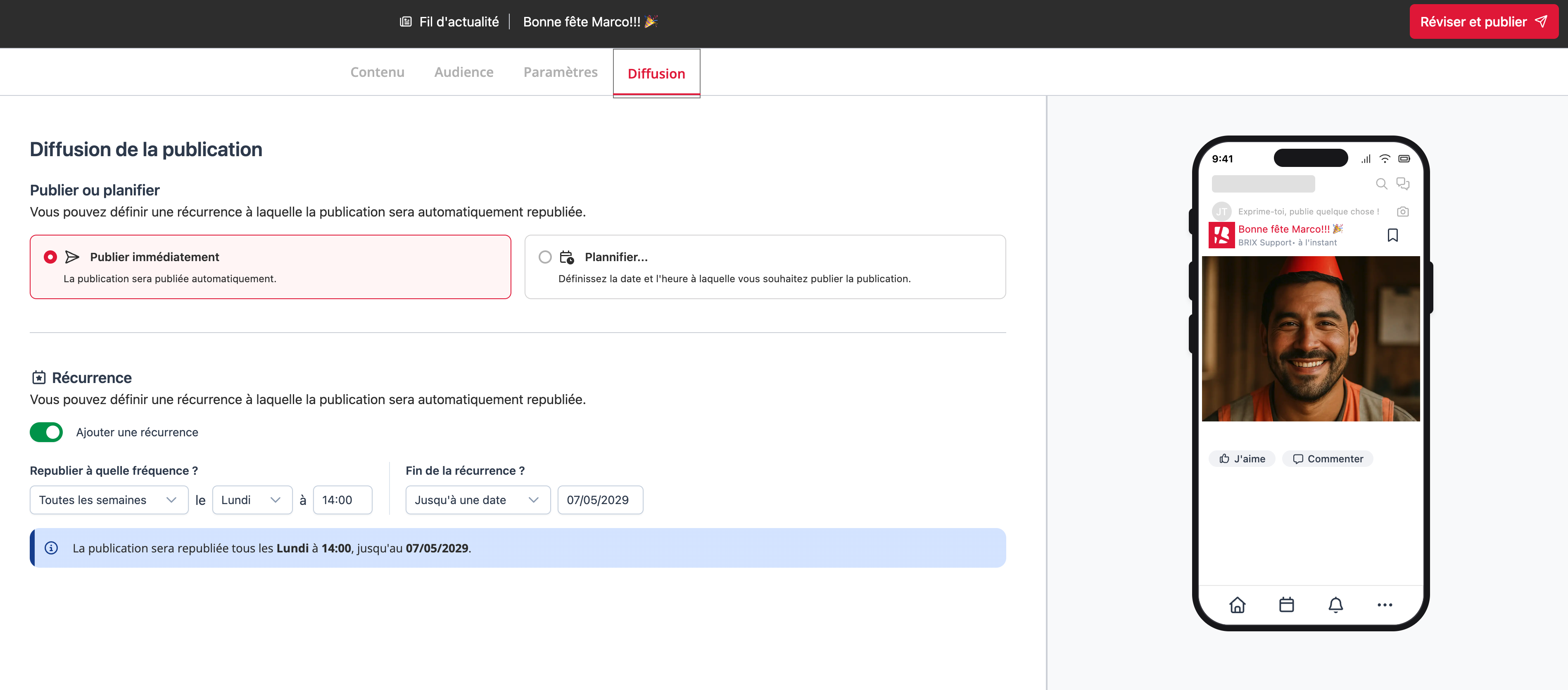Switch to the Audience tab
The height and width of the screenshot is (690, 1568).
click(464, 72)
